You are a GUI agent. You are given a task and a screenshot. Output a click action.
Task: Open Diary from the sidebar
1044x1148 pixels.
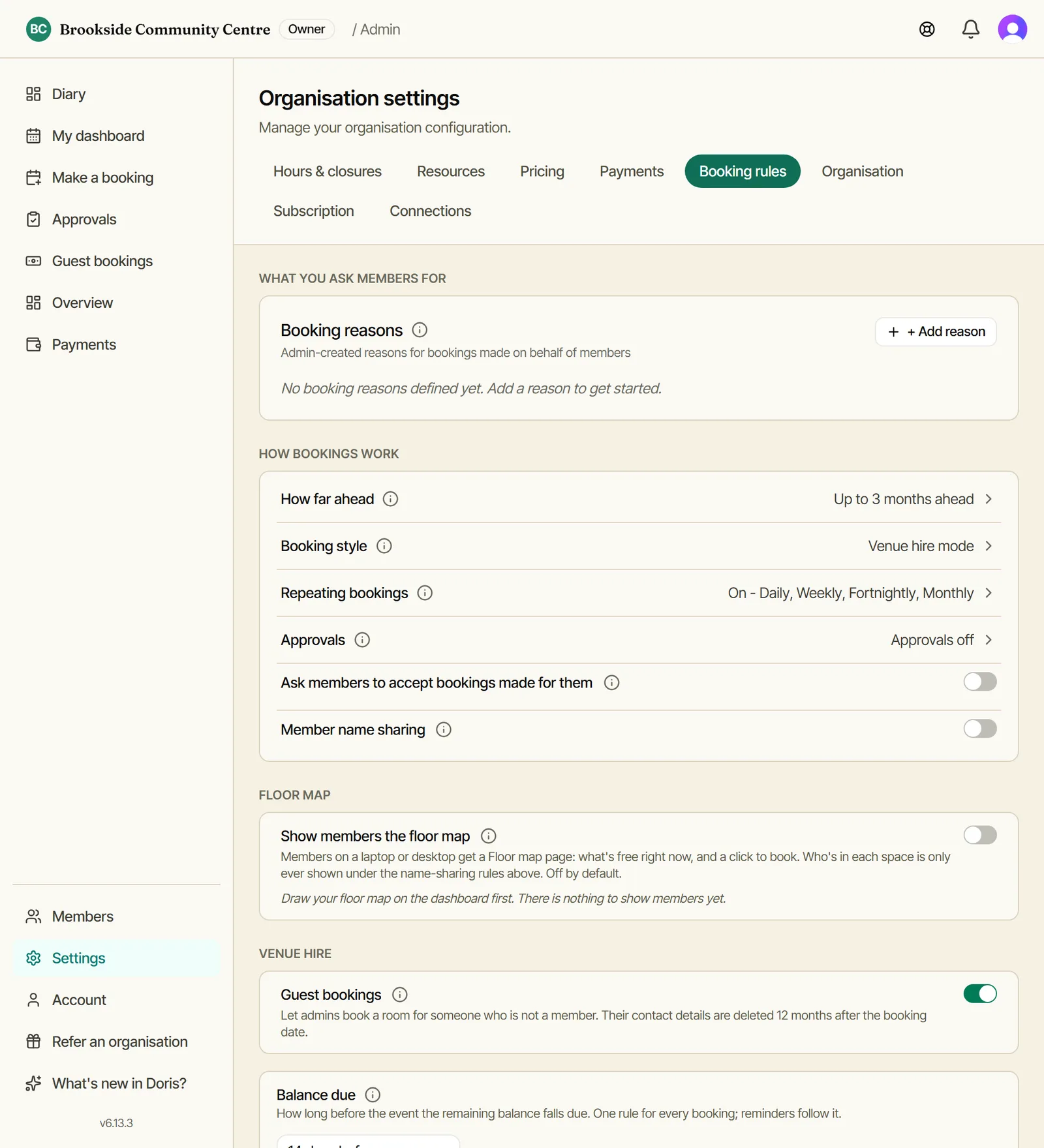pyautogui.click(x=116, y=94)
